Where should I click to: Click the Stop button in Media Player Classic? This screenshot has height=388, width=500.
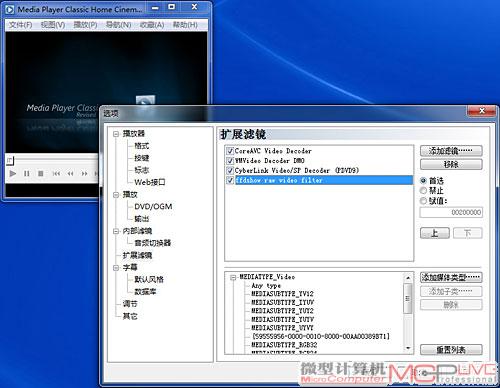point(41,173)
